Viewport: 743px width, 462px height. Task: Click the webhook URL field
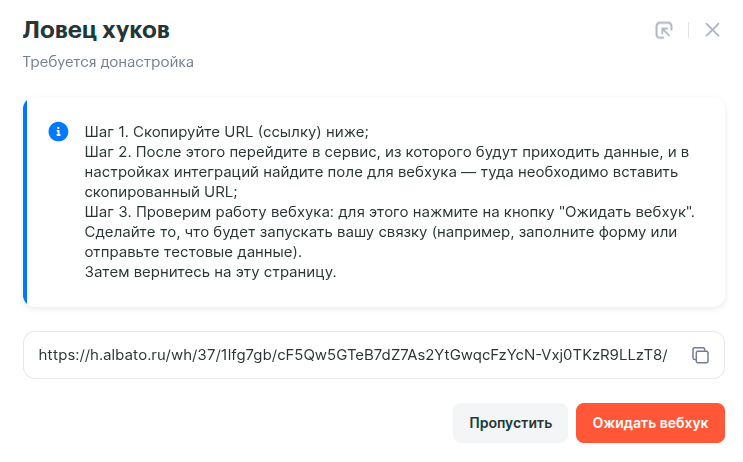(x=352, y=355)
